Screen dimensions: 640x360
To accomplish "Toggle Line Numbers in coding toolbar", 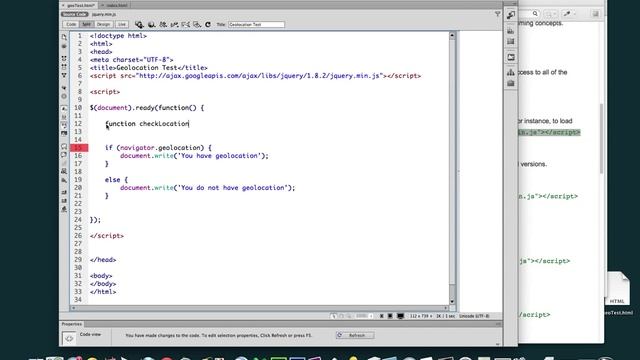I will [x=64, y=108].
